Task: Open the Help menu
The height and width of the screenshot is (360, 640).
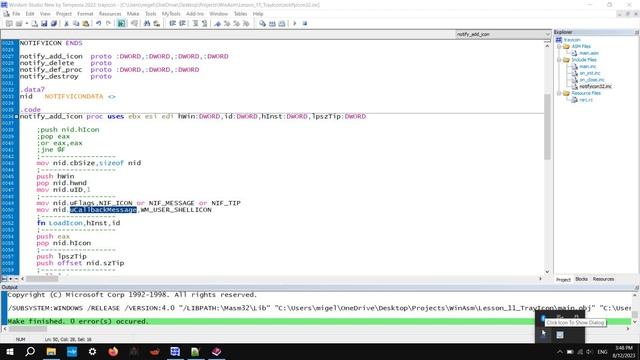Action: [258, 14]
